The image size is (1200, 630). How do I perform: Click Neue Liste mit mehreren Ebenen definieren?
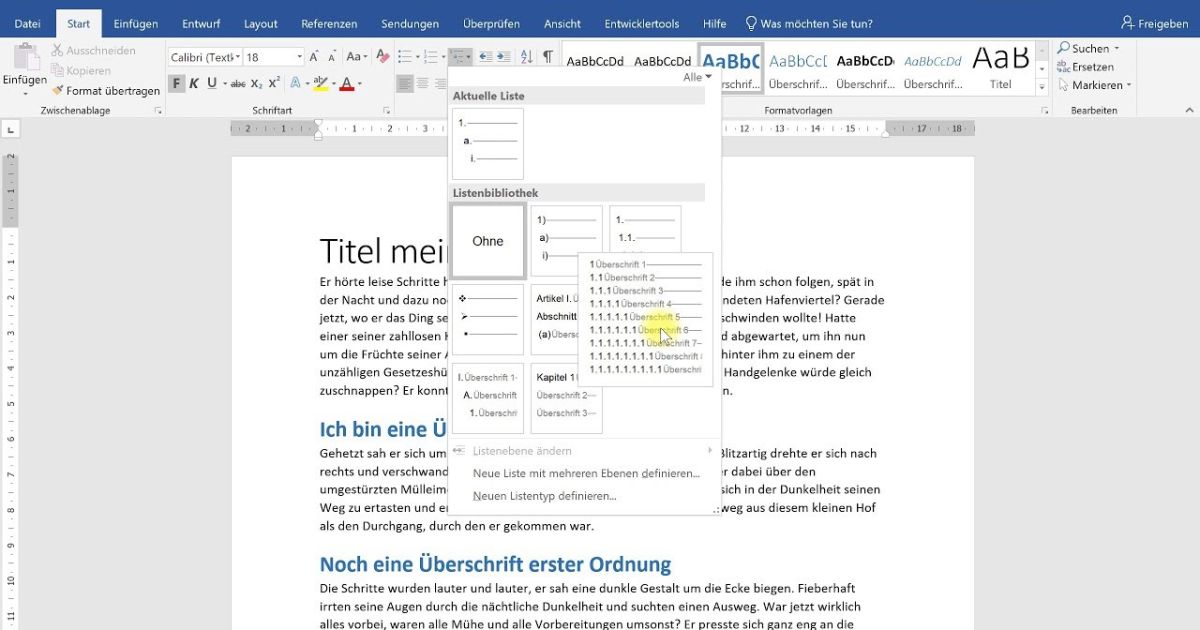(x=586, y=473)
